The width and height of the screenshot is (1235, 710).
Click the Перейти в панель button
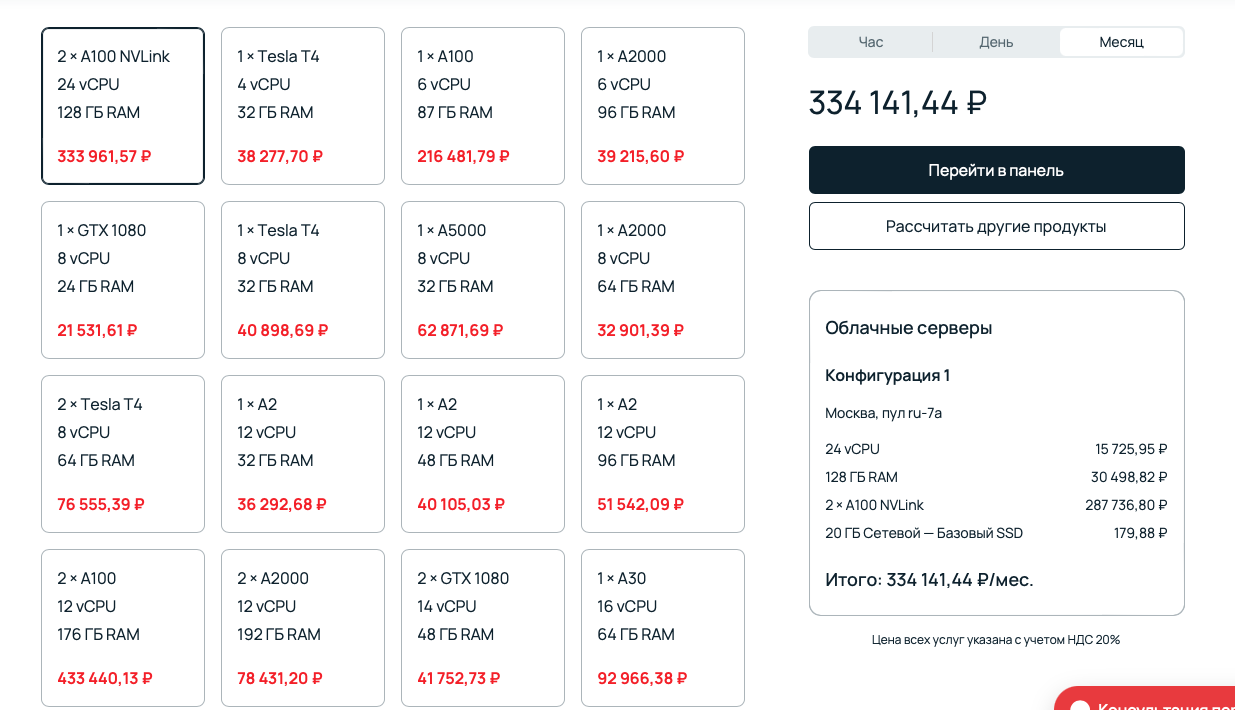pos(996,170)
